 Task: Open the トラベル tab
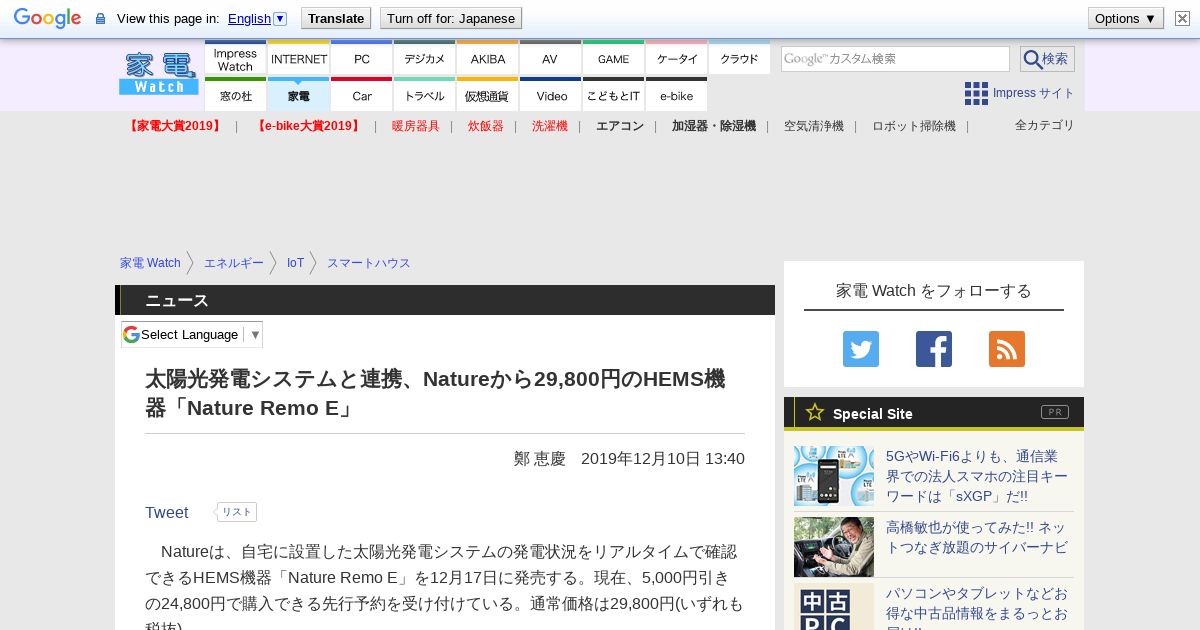click(x=424, y=96)
